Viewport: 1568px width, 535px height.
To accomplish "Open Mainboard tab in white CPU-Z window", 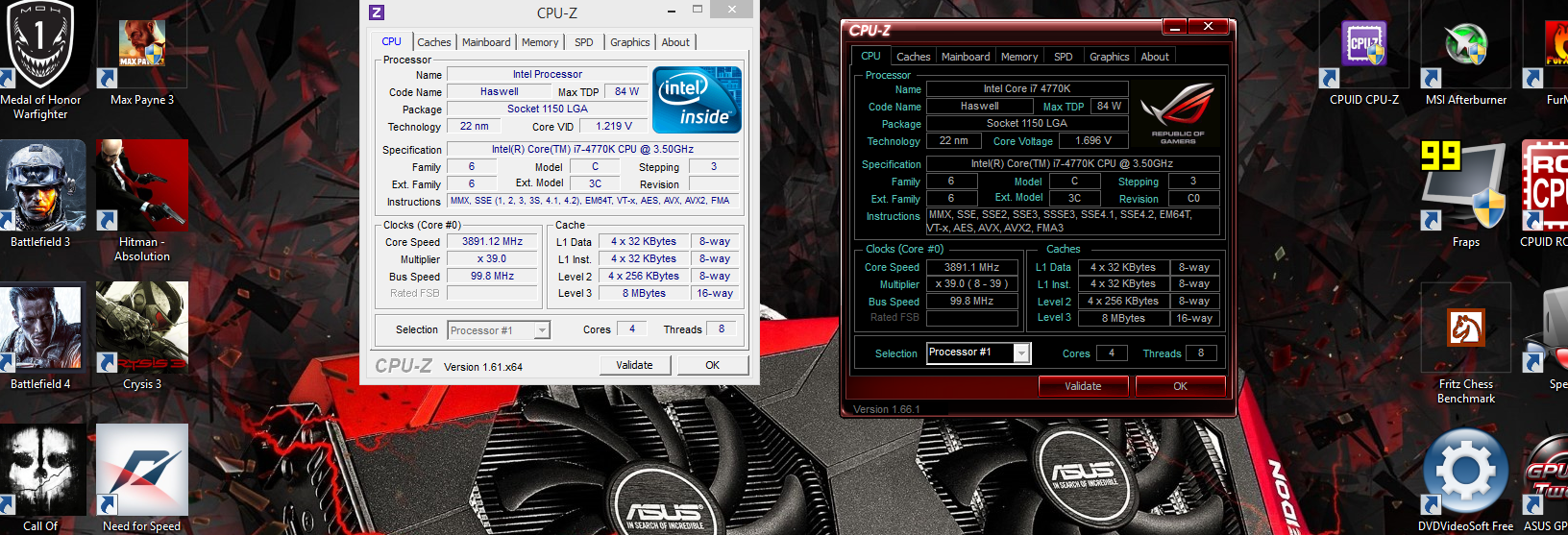I will click(x=486, y=42).
